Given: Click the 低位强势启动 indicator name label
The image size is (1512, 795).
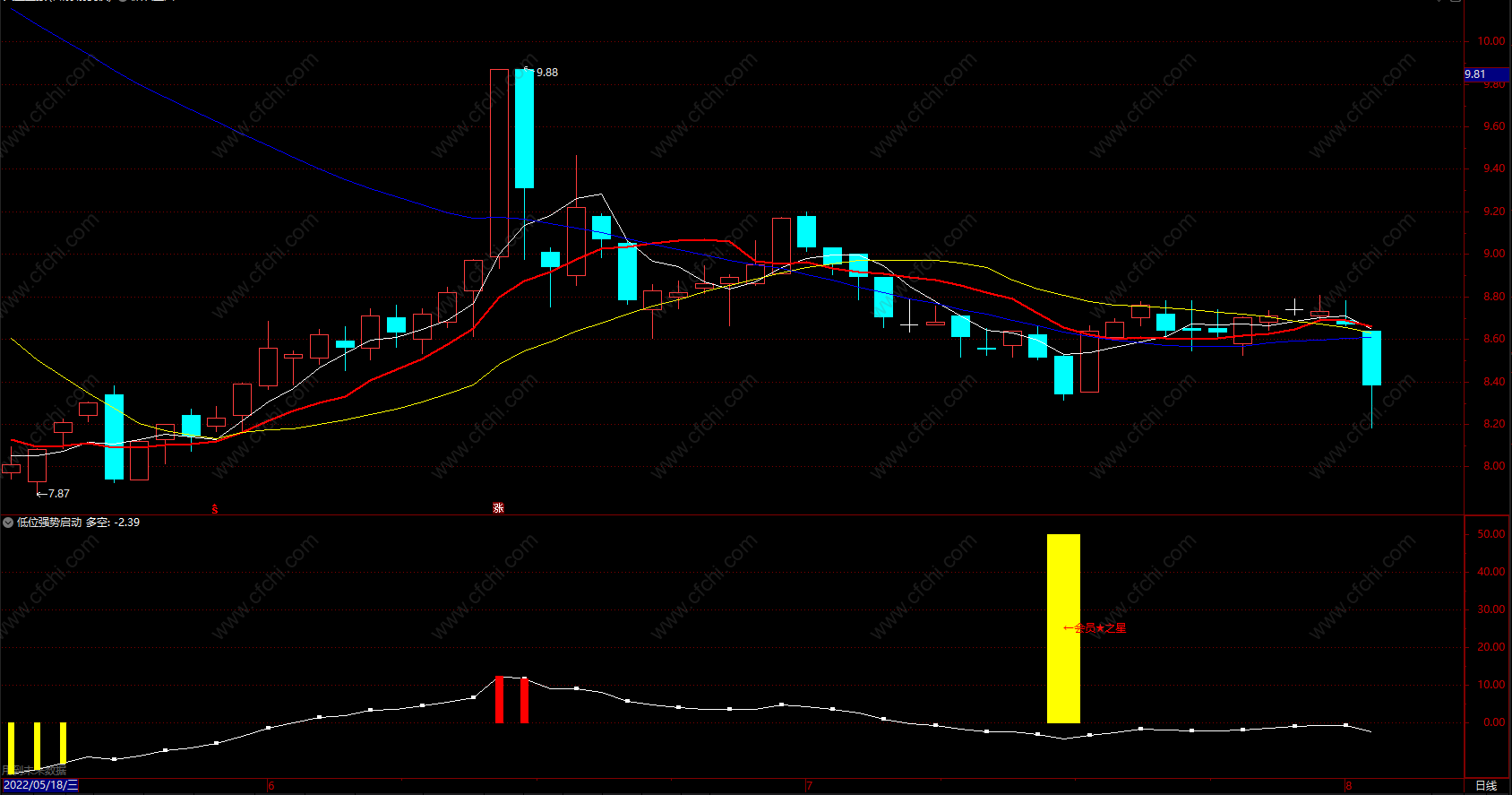Looking at the screenshot, I should pos(49,523).
